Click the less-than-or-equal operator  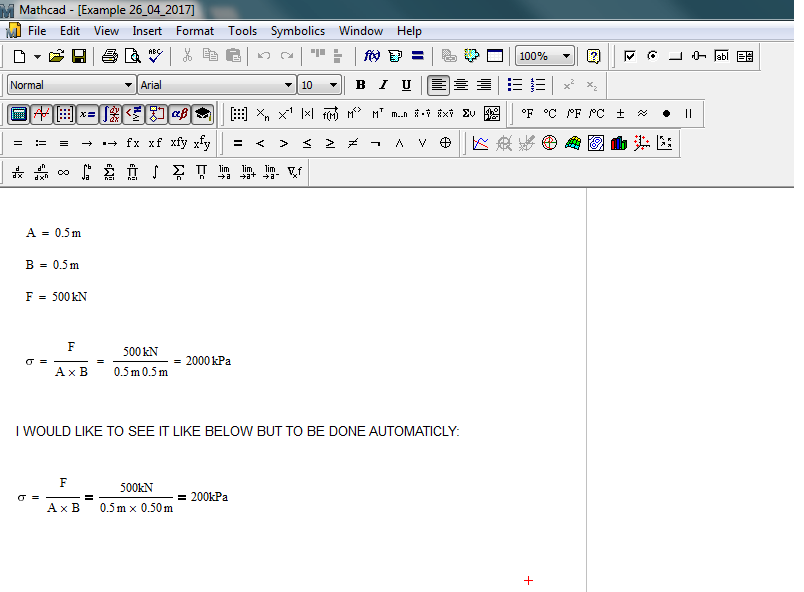(307, 143)
